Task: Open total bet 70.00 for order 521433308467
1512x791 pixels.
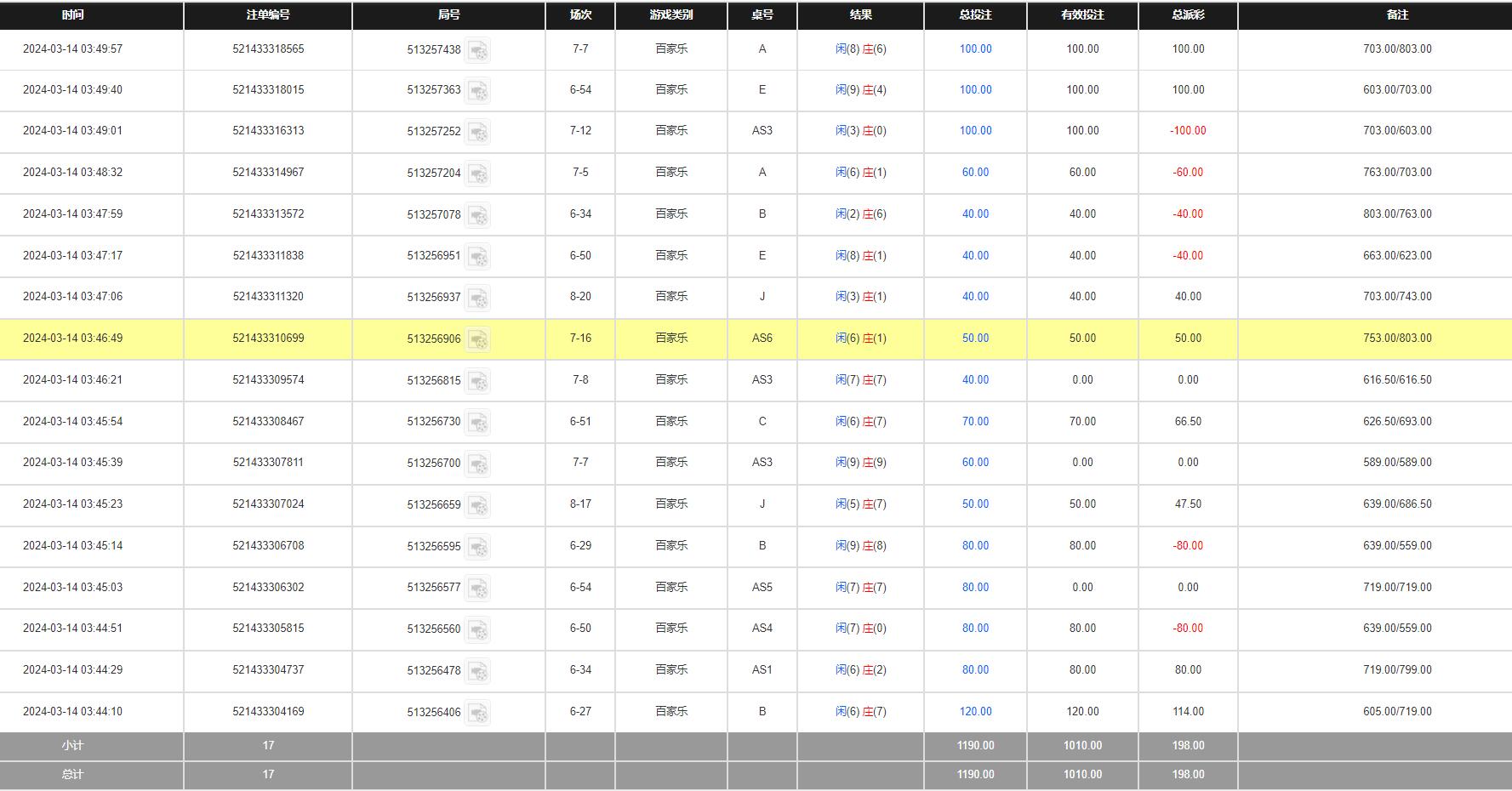Action: coord(975,421)
